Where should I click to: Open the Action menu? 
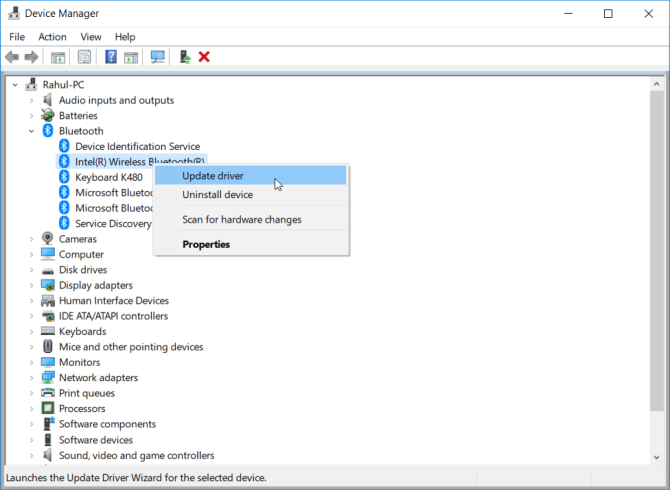coord(52,37)
